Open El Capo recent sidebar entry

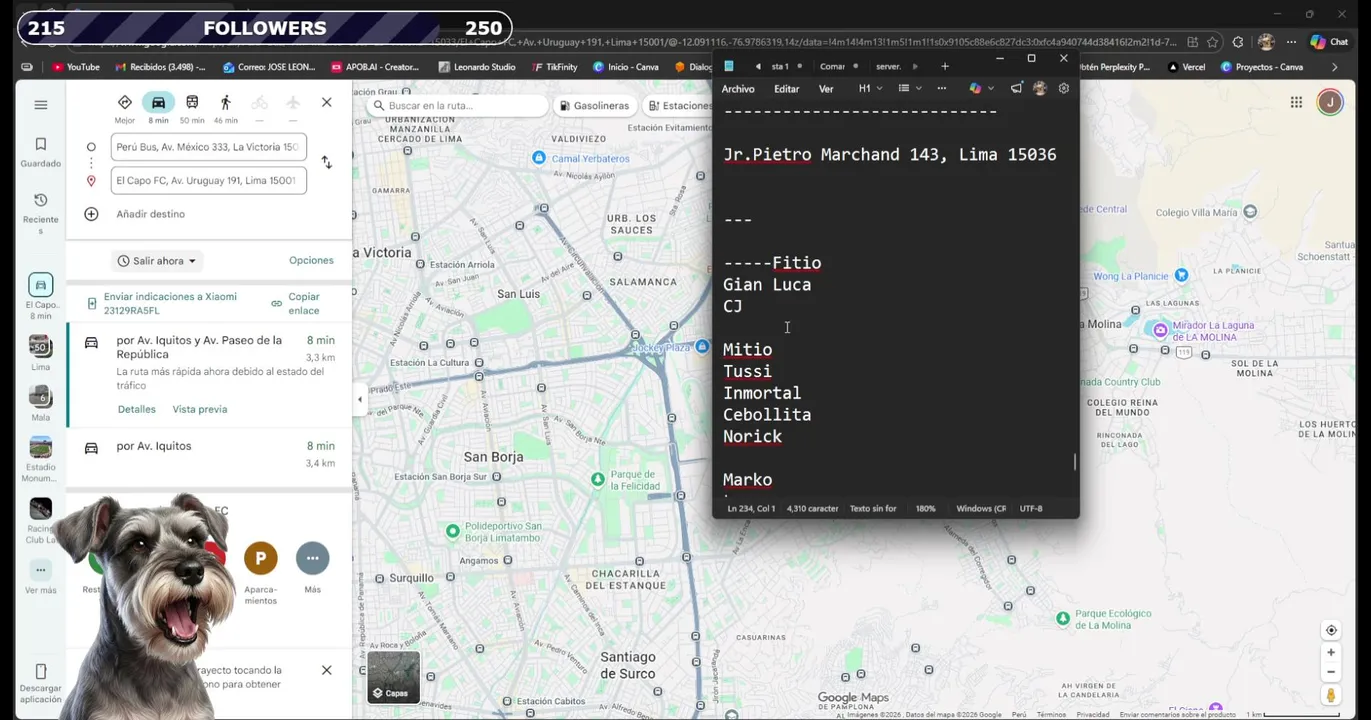click(x=41, y=296)
